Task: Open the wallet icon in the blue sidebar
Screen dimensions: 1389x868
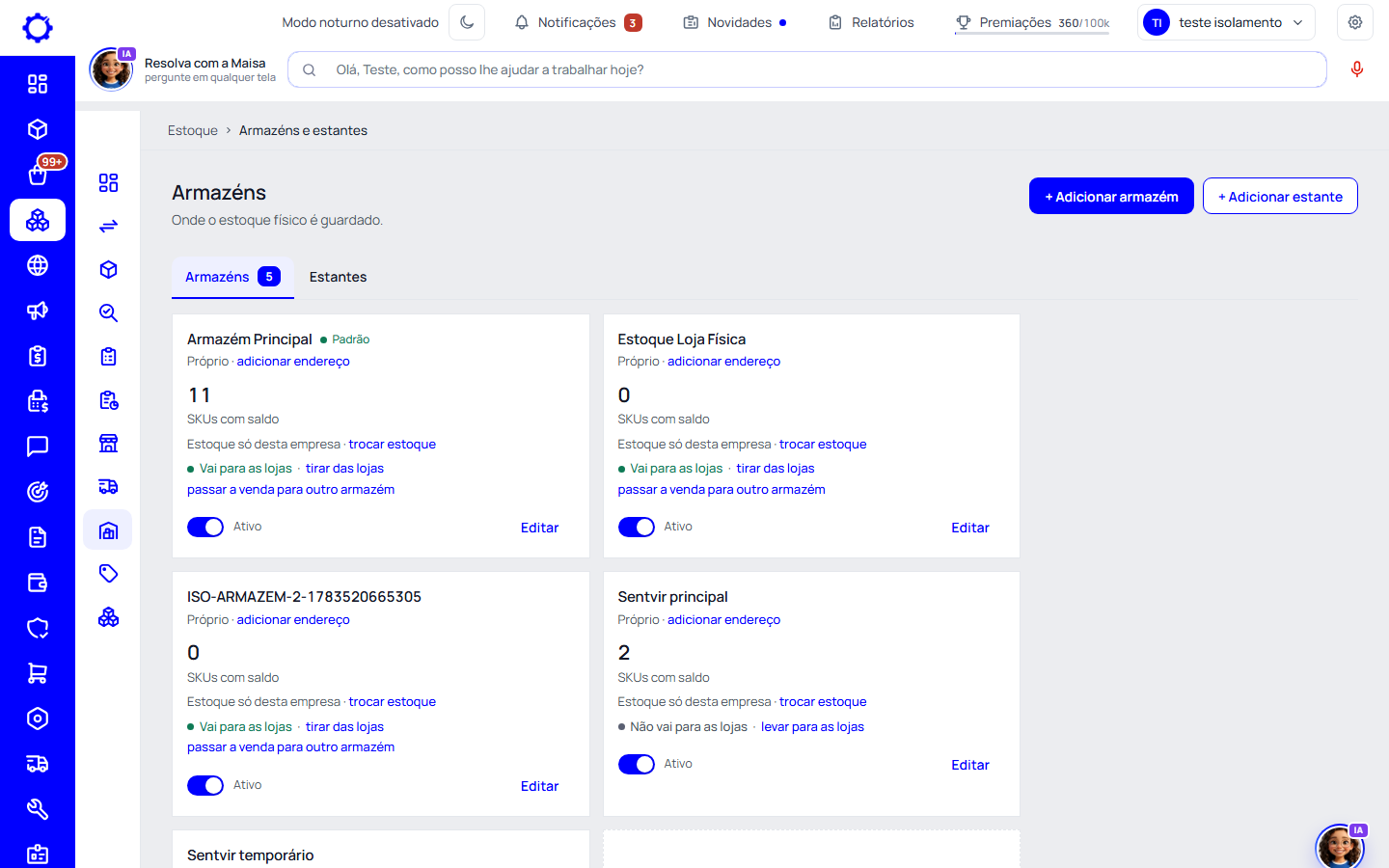Action: coord(38,583)
